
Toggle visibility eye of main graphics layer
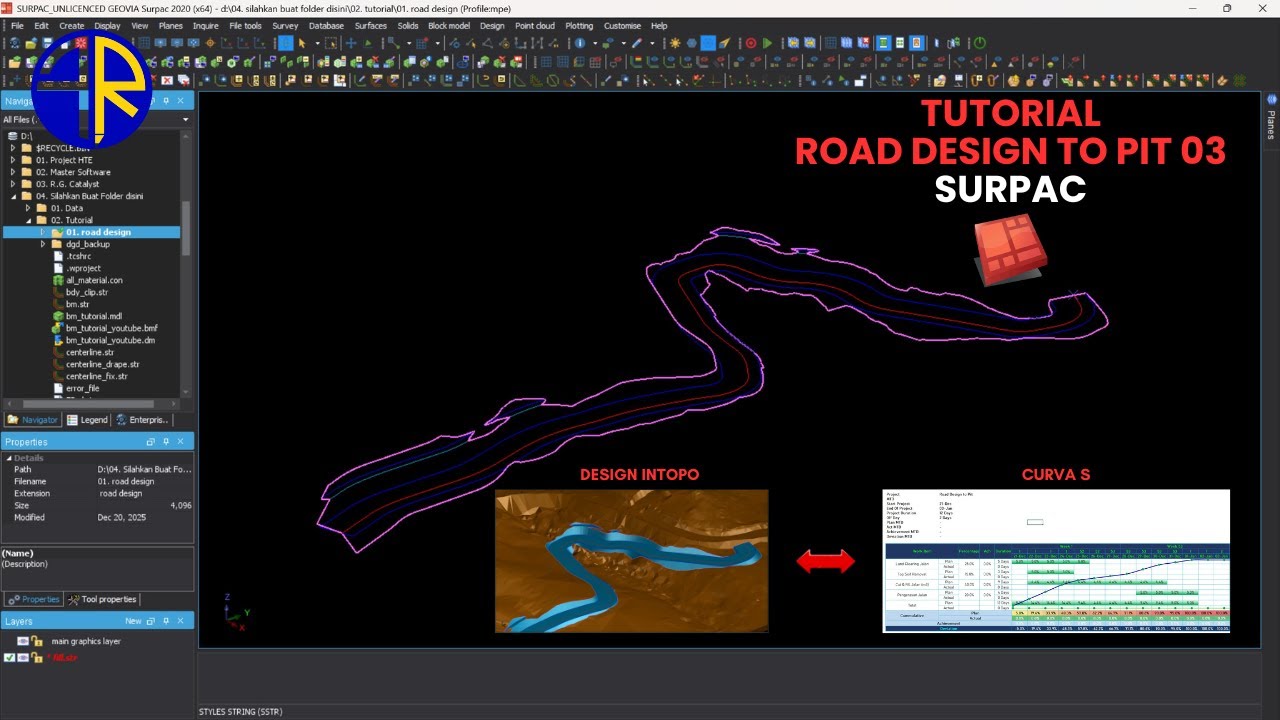click(x=23, y=641)
